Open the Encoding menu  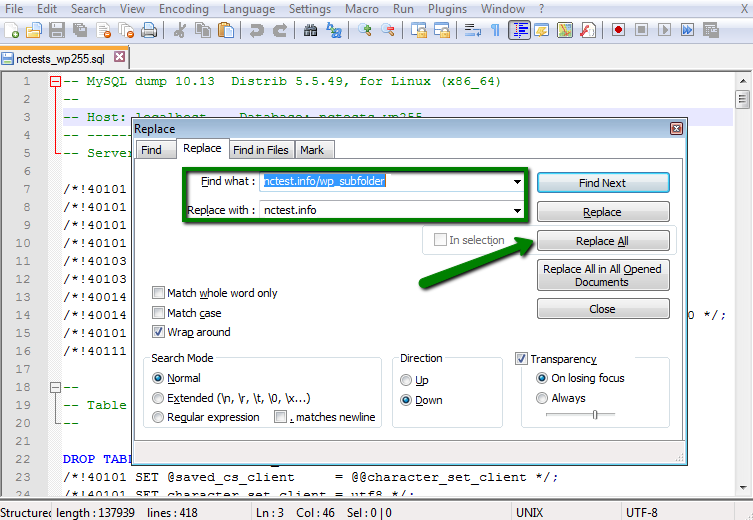[x=183, y=9]
